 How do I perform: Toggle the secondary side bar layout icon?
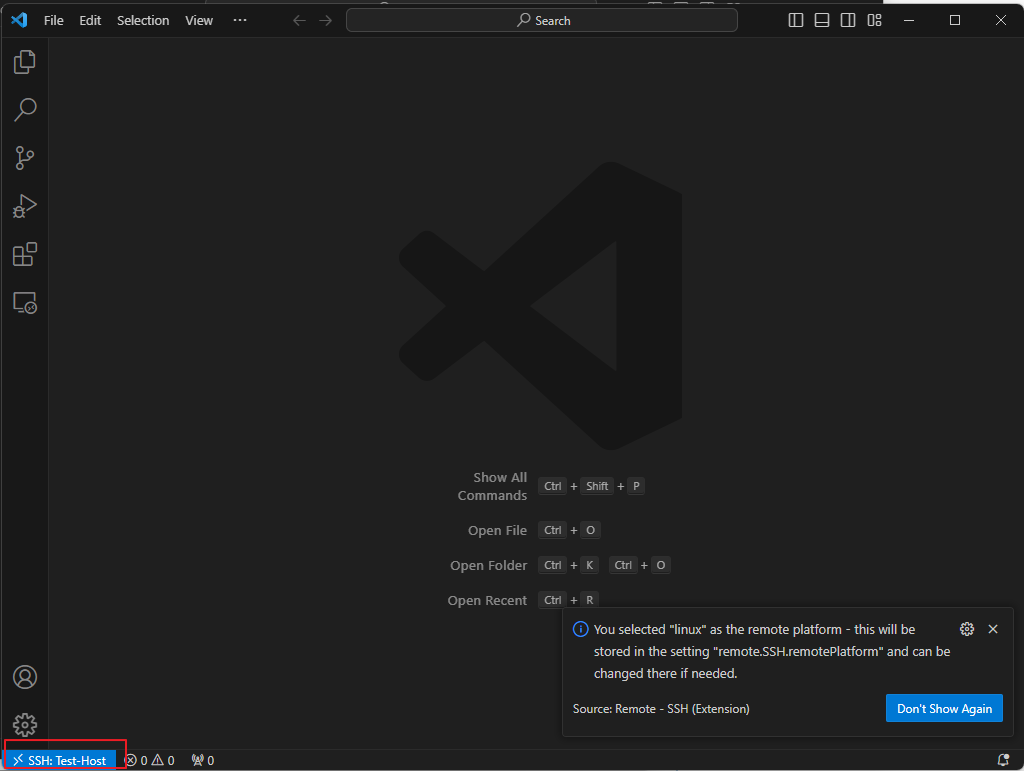pyautogui.click(x=848, y=20)
